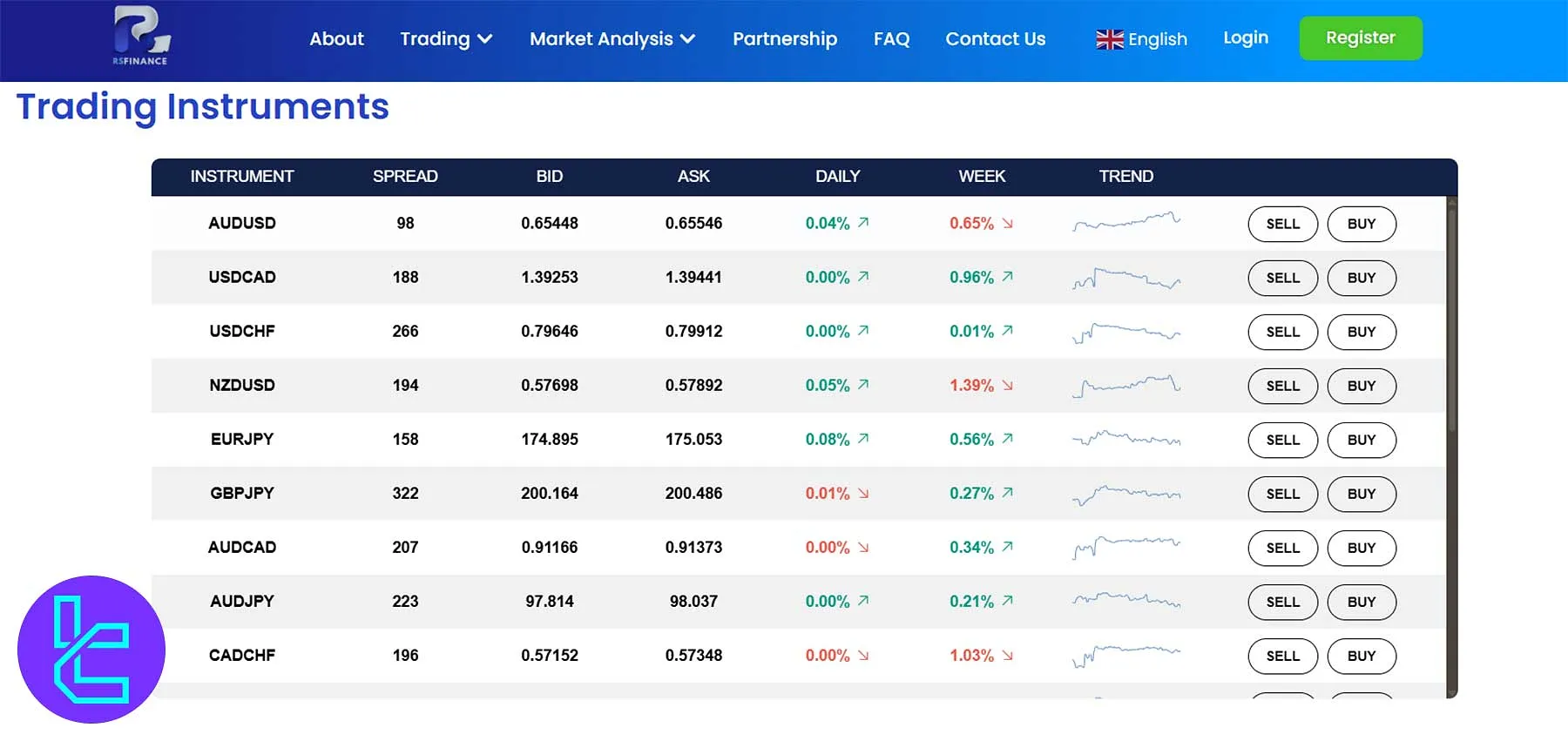Click the UK flag language icon
1568x741 pixels.
[x=1109, y=39]
